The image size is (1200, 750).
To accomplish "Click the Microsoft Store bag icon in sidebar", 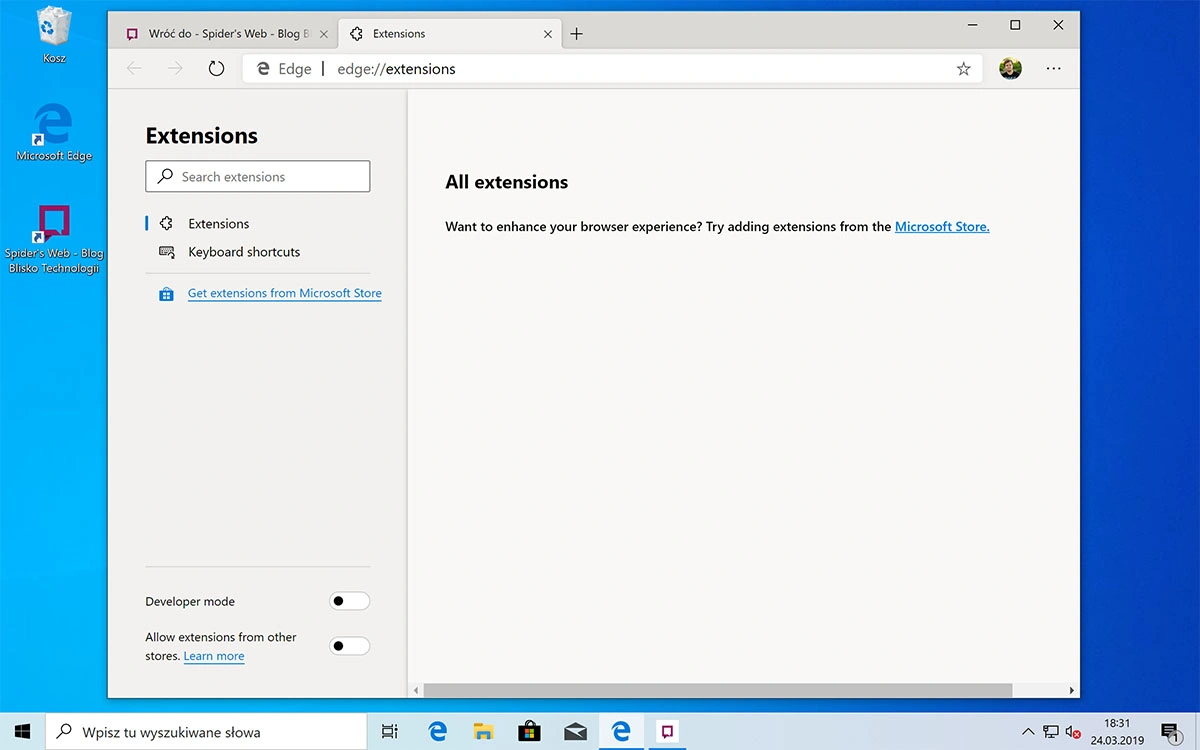I will (166, 294).
